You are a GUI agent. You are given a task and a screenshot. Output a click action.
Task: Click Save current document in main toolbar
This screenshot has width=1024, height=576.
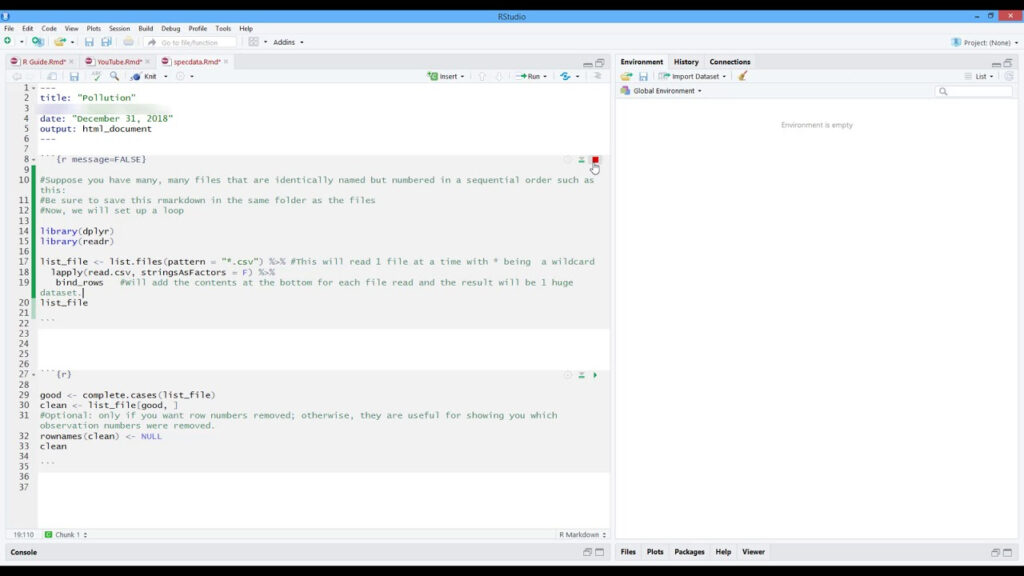coord(89,42)
